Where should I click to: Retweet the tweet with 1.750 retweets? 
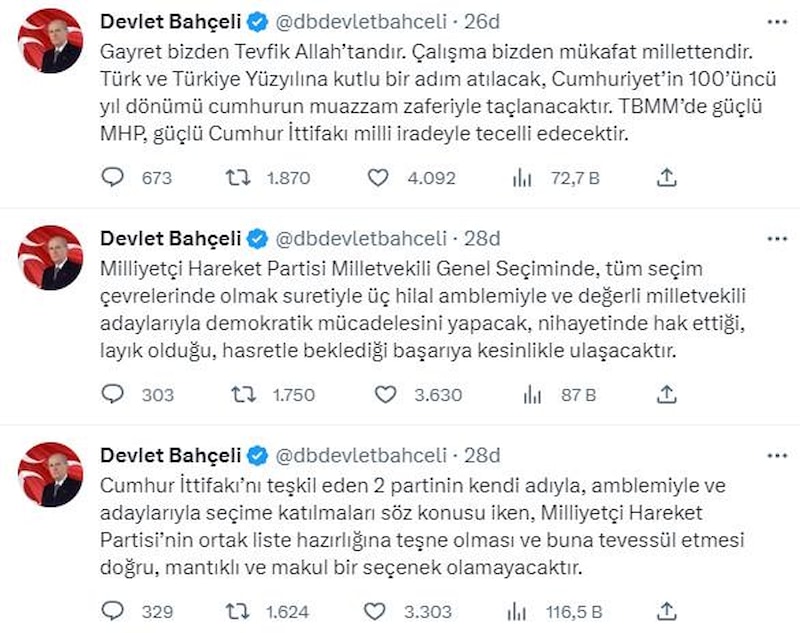click(x=243, y=395)
